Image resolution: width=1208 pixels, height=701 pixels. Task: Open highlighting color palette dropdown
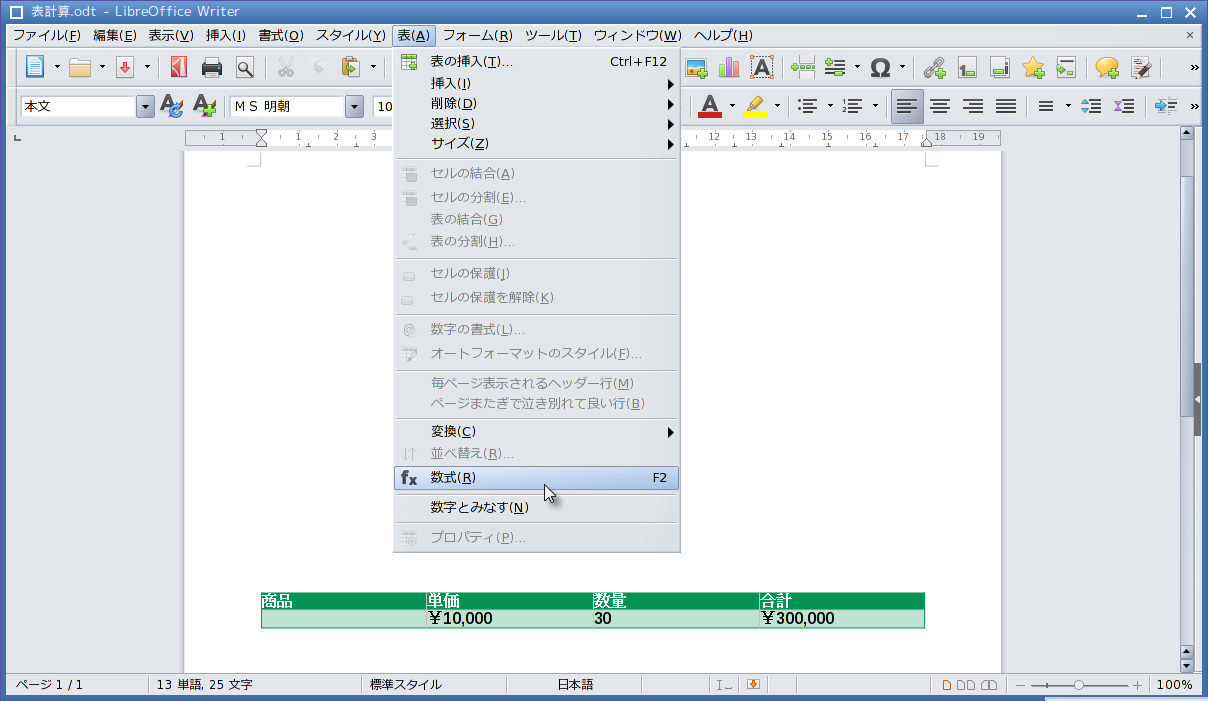pos(777,105)
